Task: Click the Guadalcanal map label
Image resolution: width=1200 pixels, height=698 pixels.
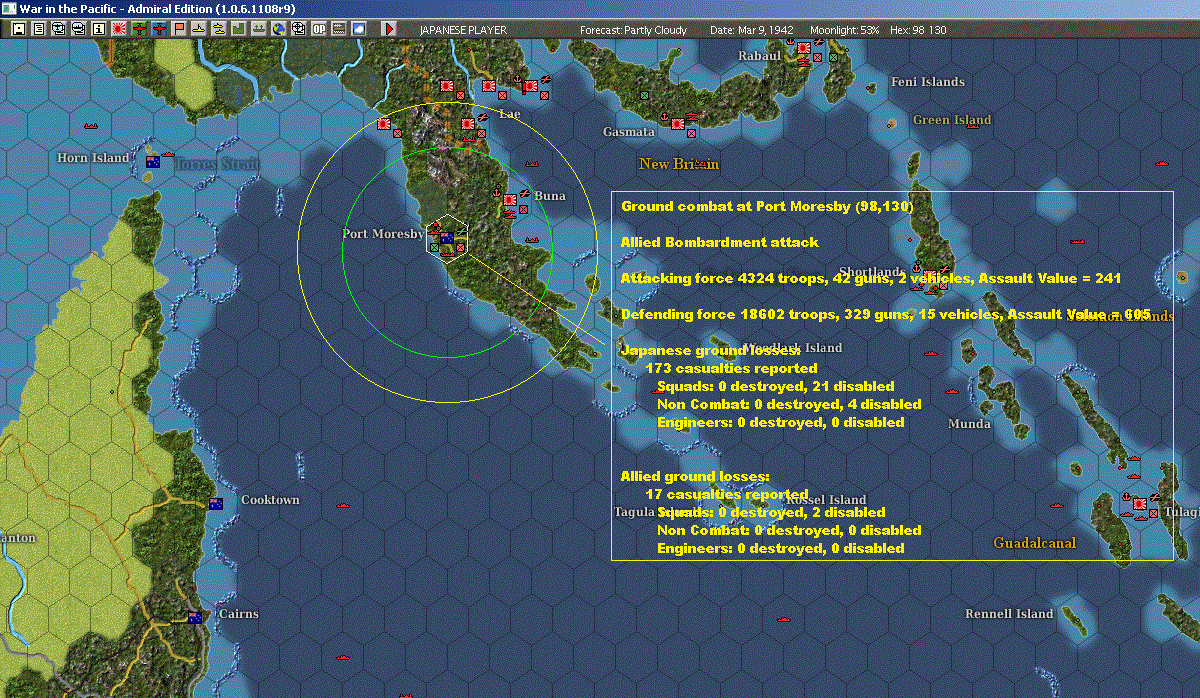Action: (x=1034, y=543)
